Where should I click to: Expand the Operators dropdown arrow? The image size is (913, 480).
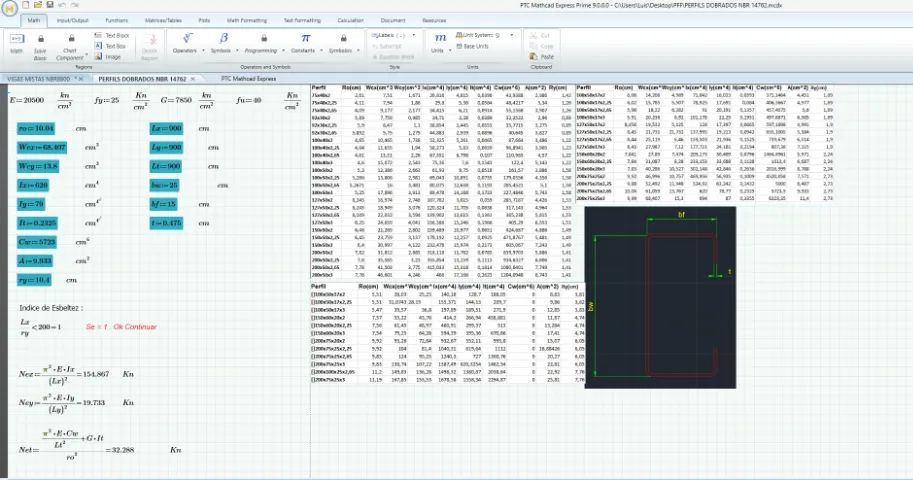pos(203,51)
